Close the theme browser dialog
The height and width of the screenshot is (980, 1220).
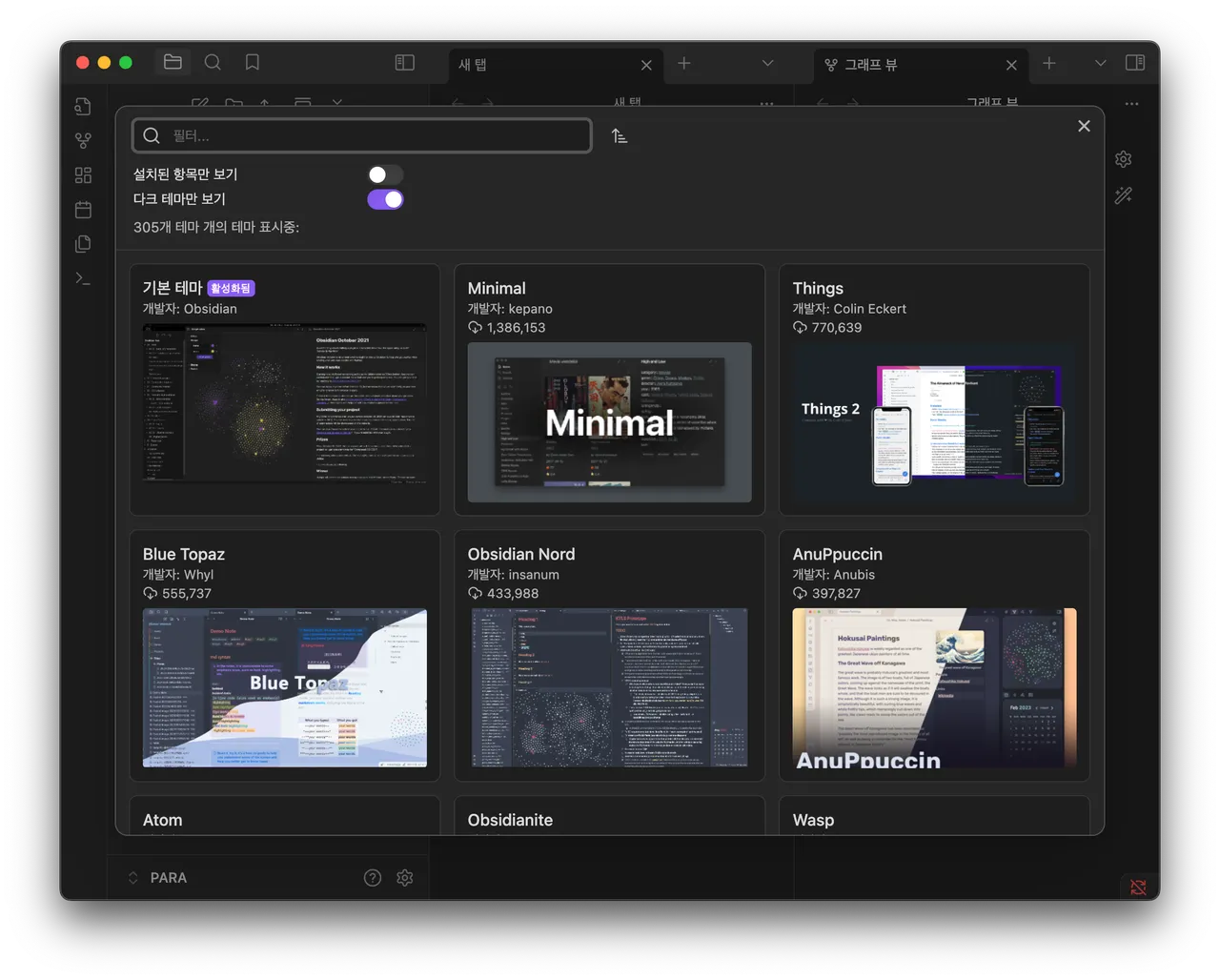coord(1084,126)
